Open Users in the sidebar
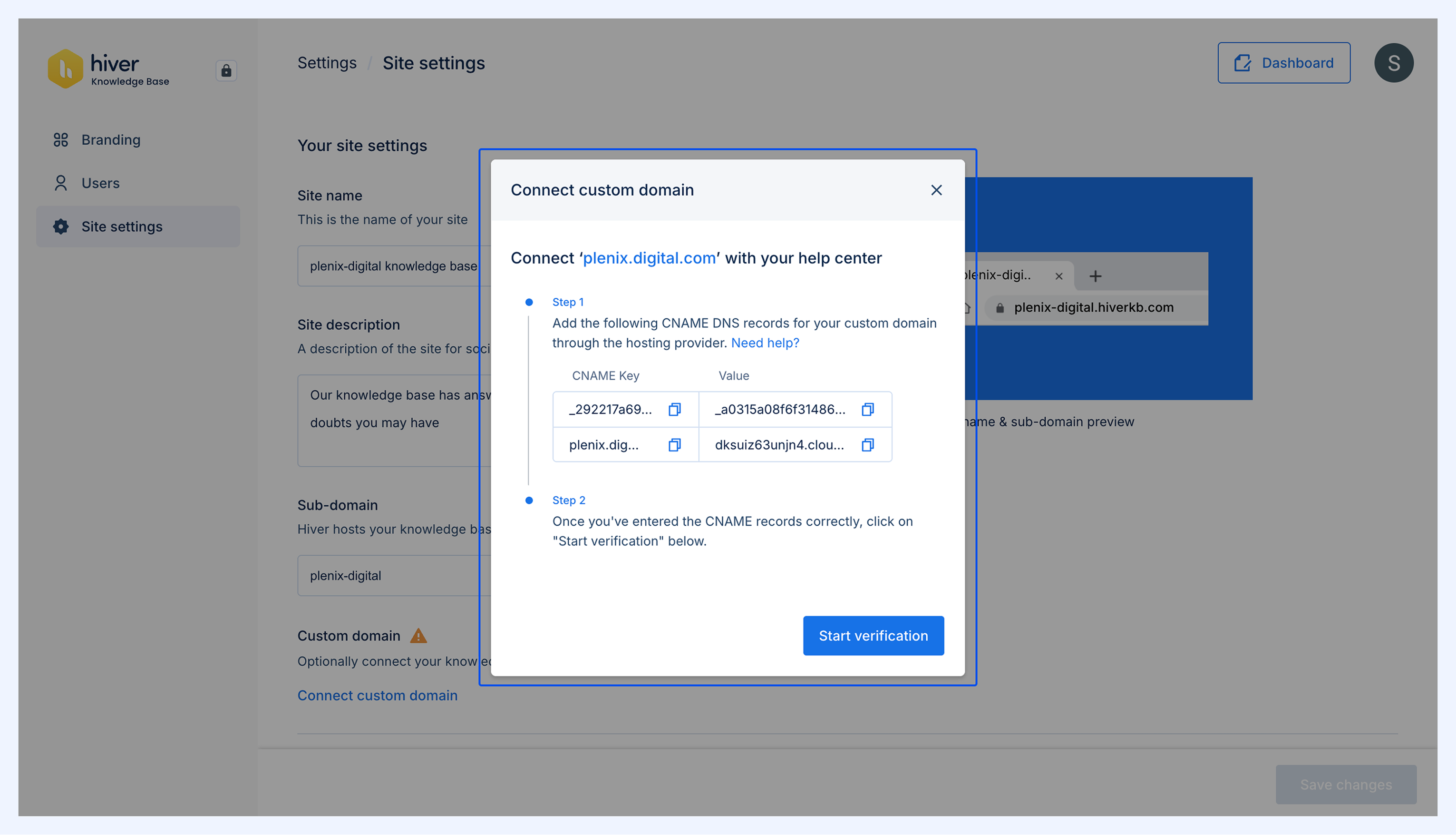 coord(138,183)
